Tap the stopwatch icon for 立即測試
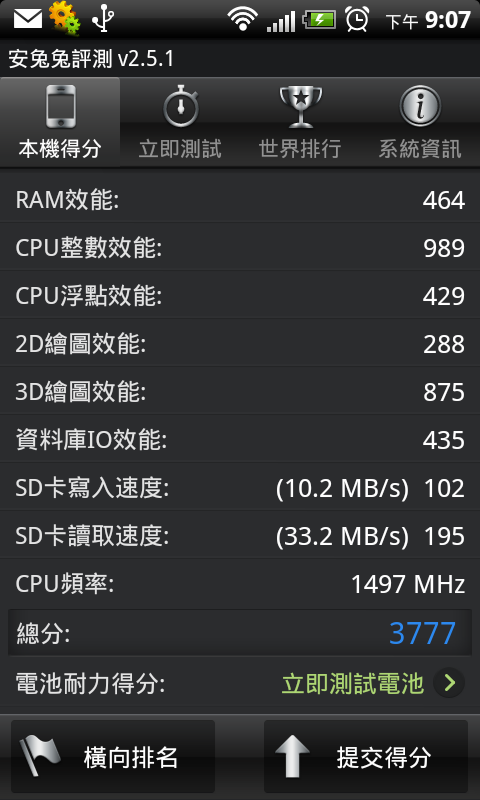This screenshot has height=800, width=480. pos(181,107)
